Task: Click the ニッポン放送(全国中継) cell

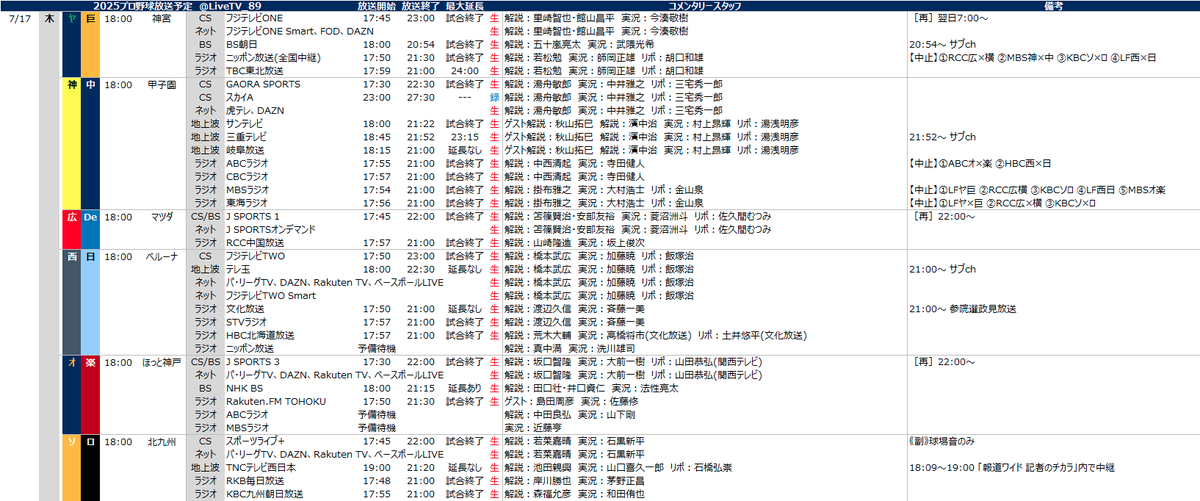Action: tap(275, 58)
